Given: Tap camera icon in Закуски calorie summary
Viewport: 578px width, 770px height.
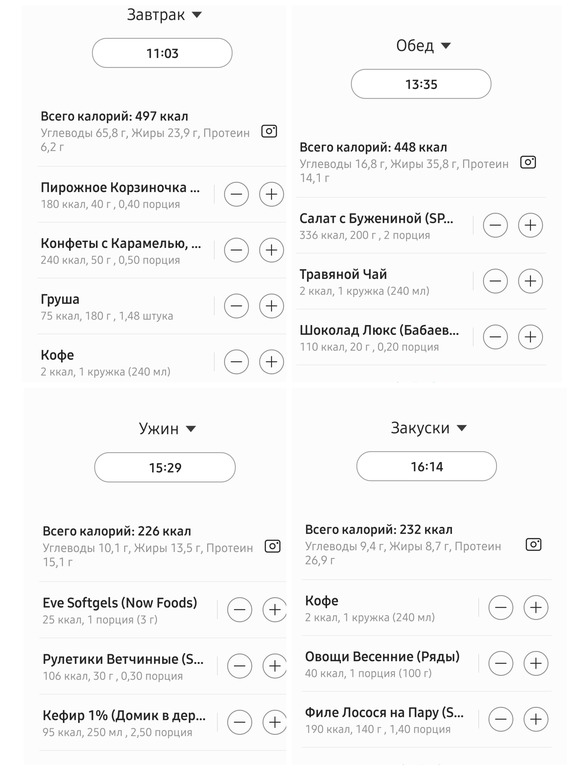Looking at the screenshot, I should coord(533,544).
